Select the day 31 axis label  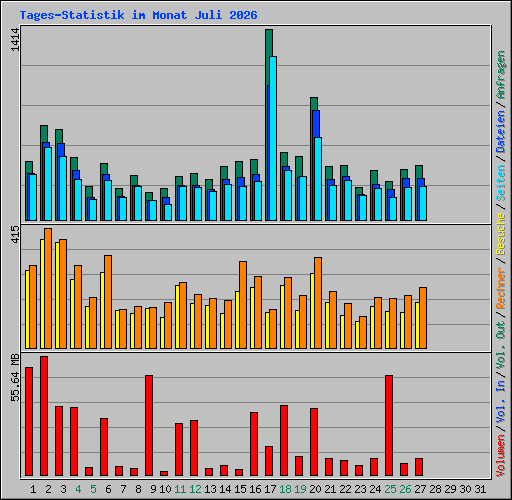coord(480,489)
